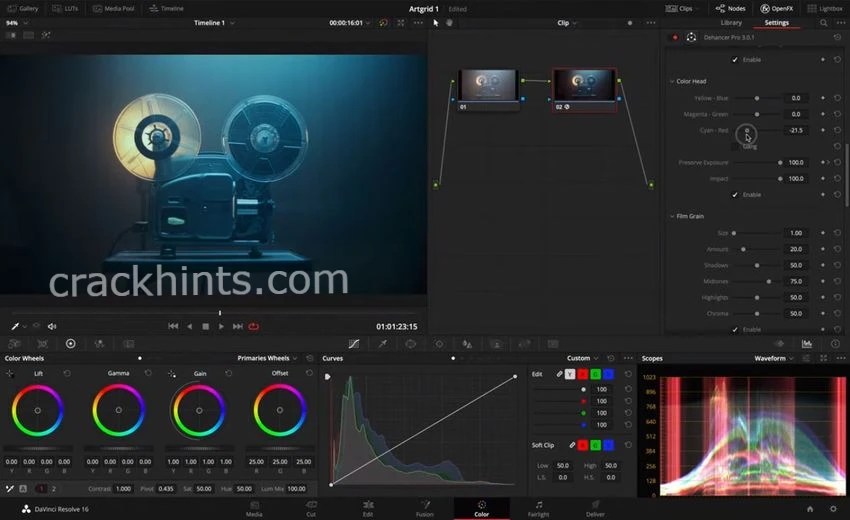Open the Scopes Waveform dropdown

(774, 358)
